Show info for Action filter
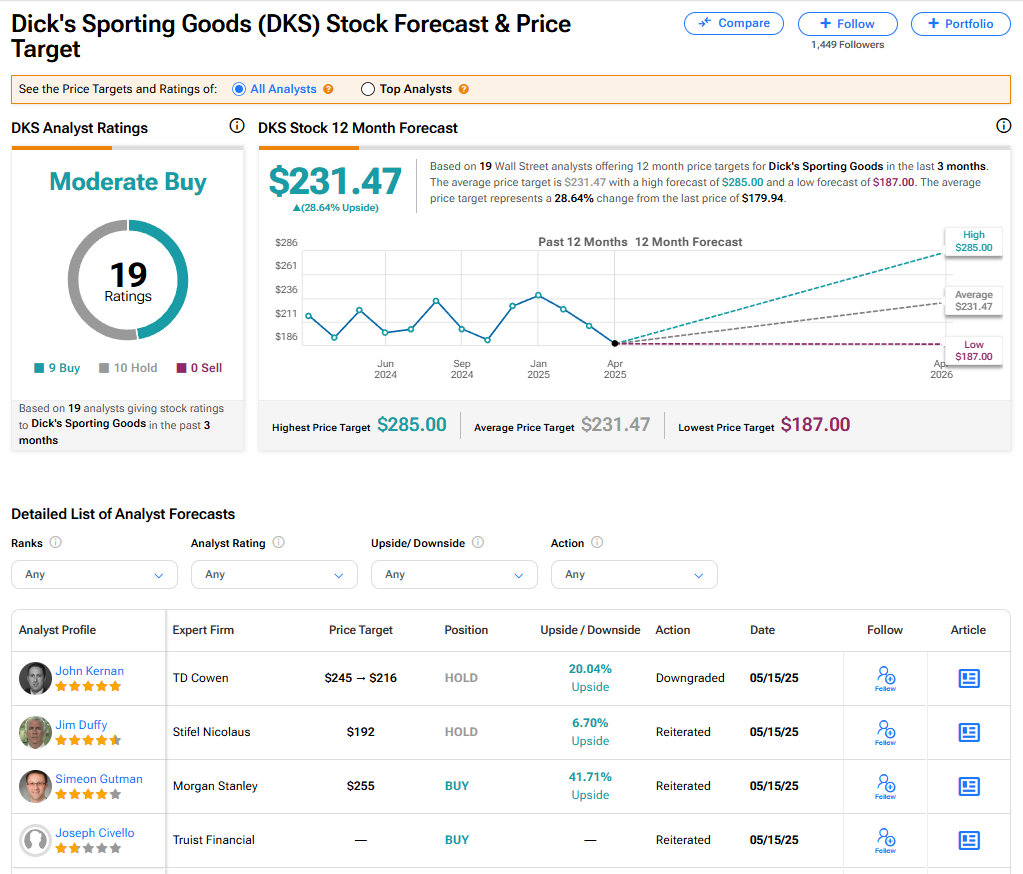The height and width of the screenshot is (874, 1023). click(x=597, y=542)
